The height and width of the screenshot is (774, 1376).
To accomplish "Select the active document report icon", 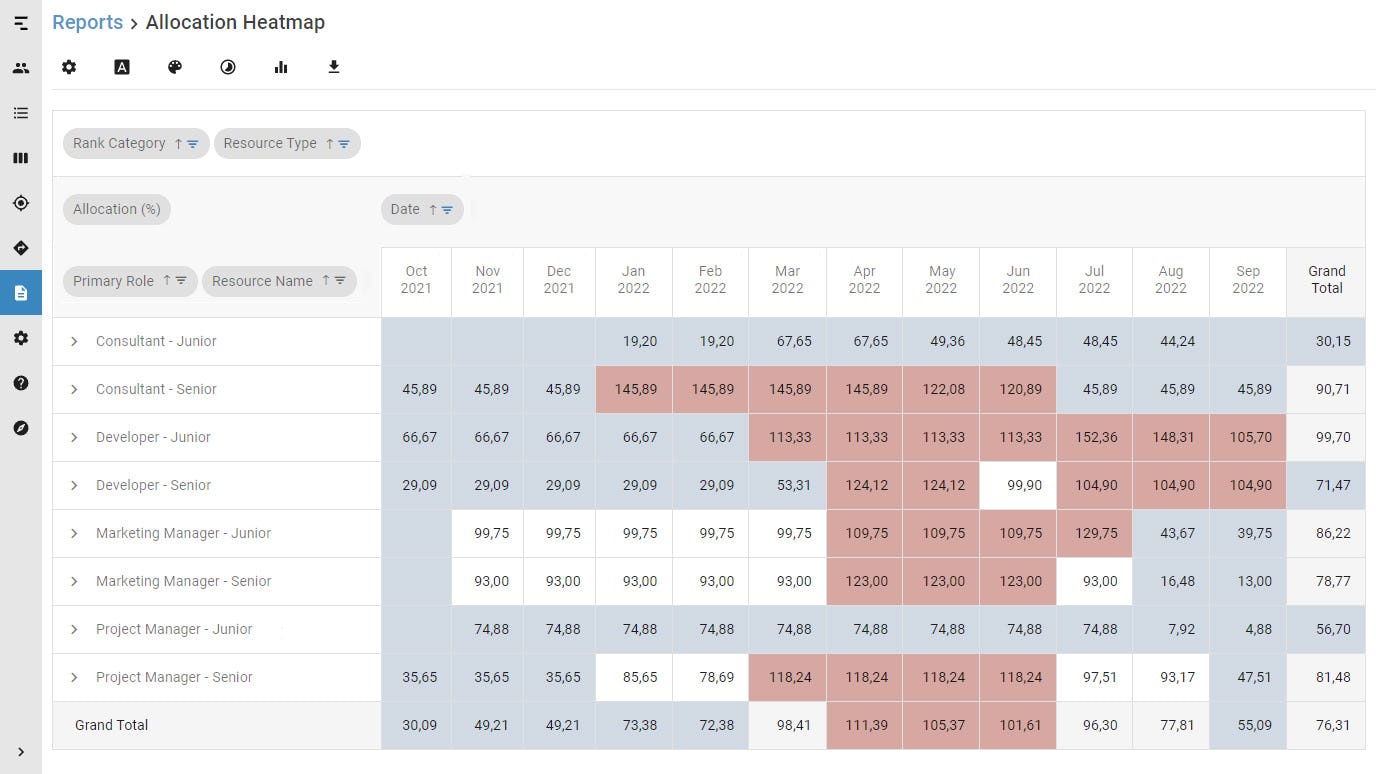I will 20,293.
